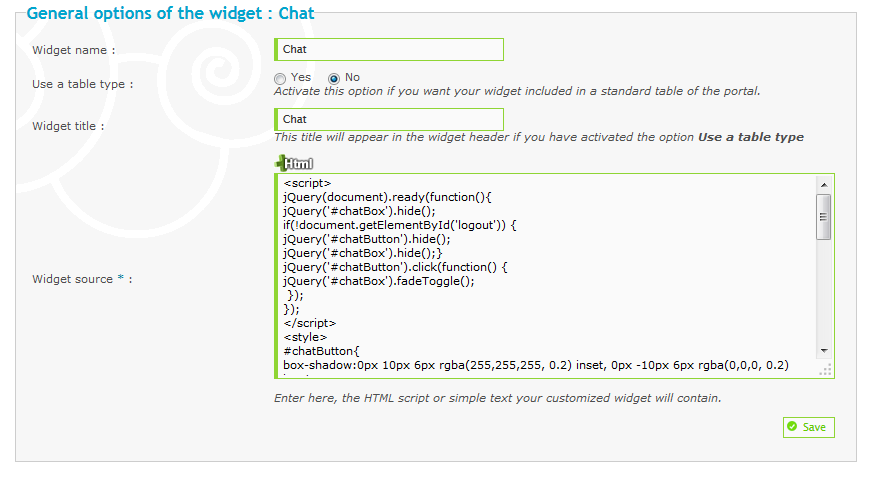872x479 pixels.
Task: Save the widget options
Action: pyautogui.click(x=809, y=427)
